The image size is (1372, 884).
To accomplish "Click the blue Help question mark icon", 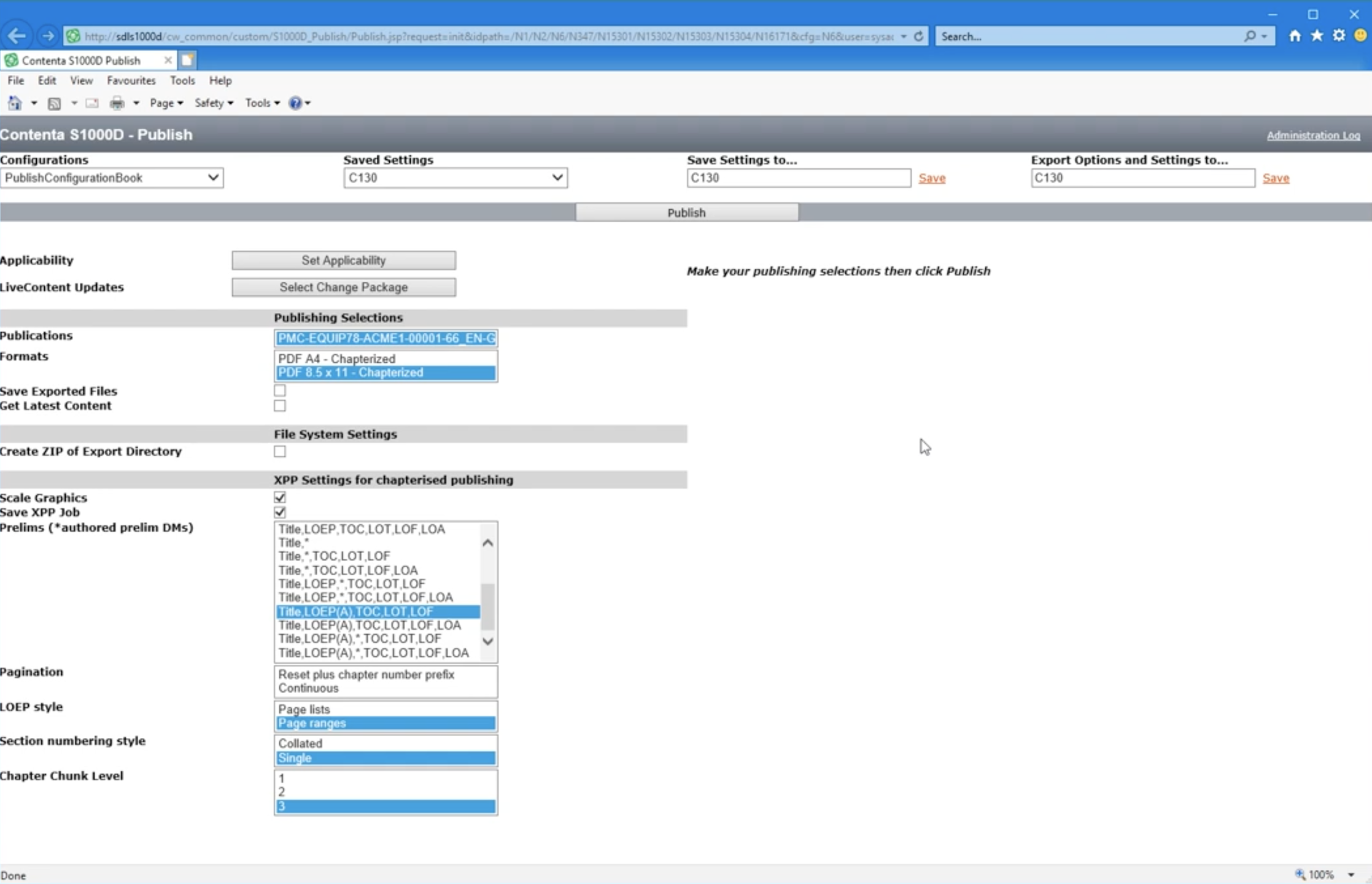I will 295,103.
